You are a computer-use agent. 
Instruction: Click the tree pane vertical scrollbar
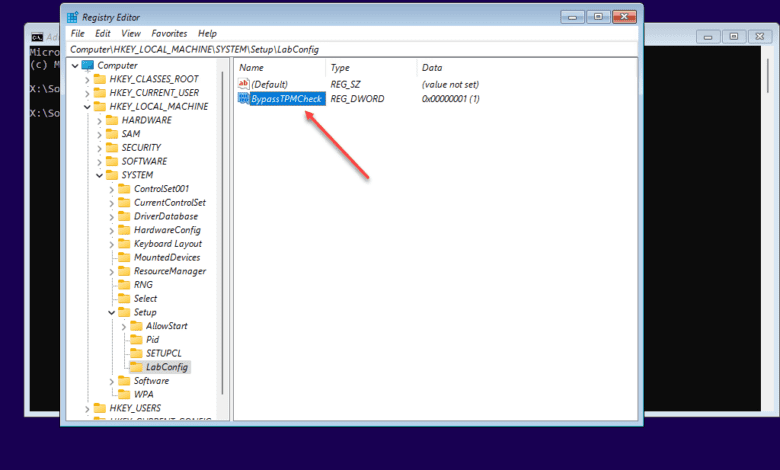point(222,234)
